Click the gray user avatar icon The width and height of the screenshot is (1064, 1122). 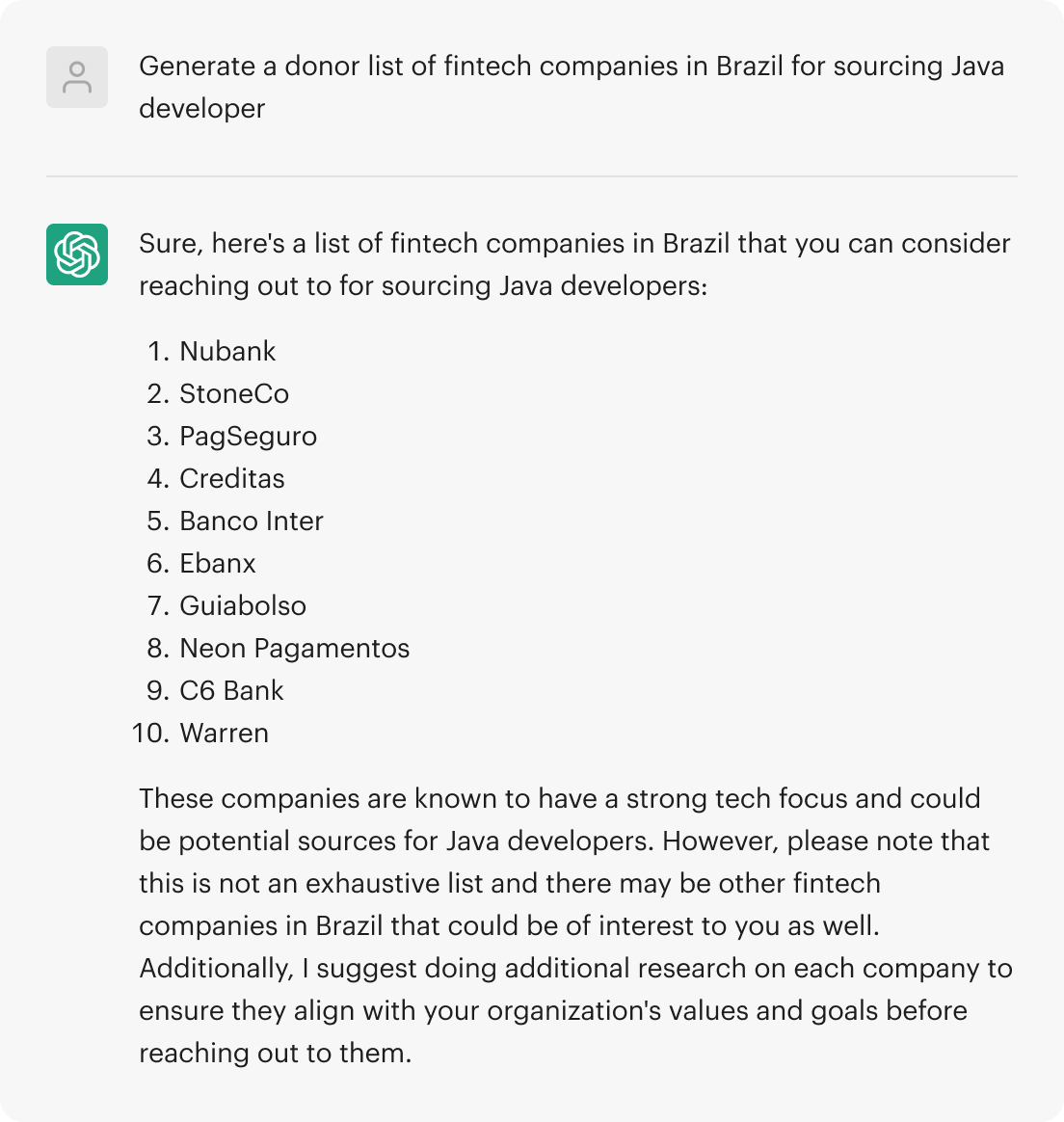(77, 77)
